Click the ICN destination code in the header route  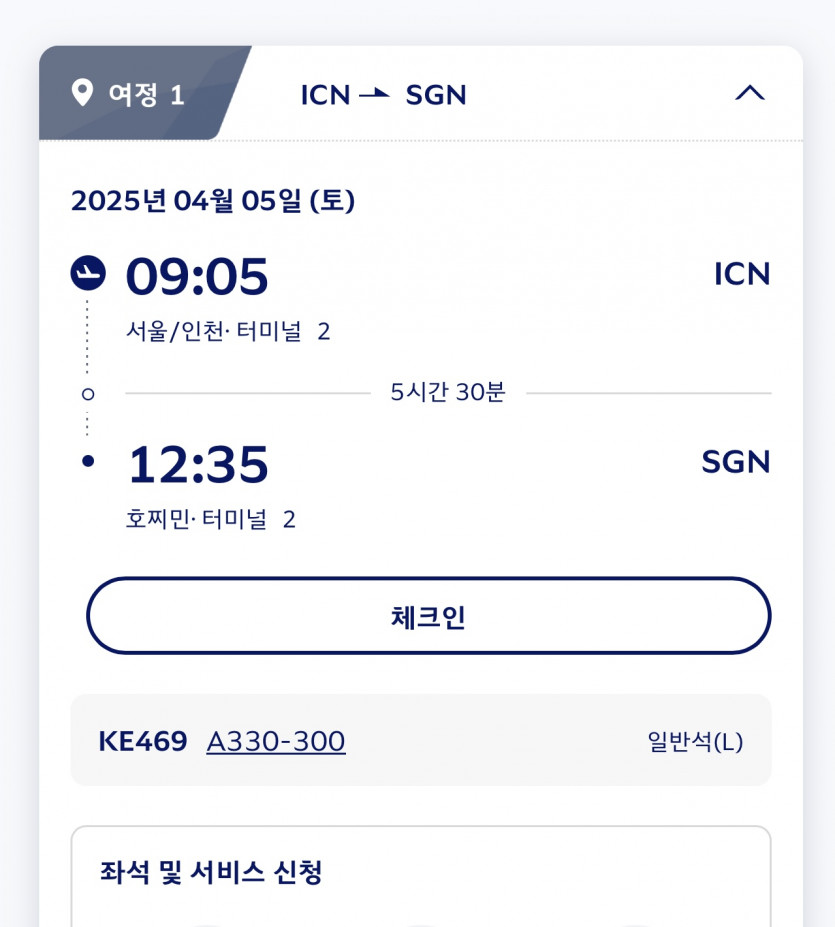(x=326, y=95)
